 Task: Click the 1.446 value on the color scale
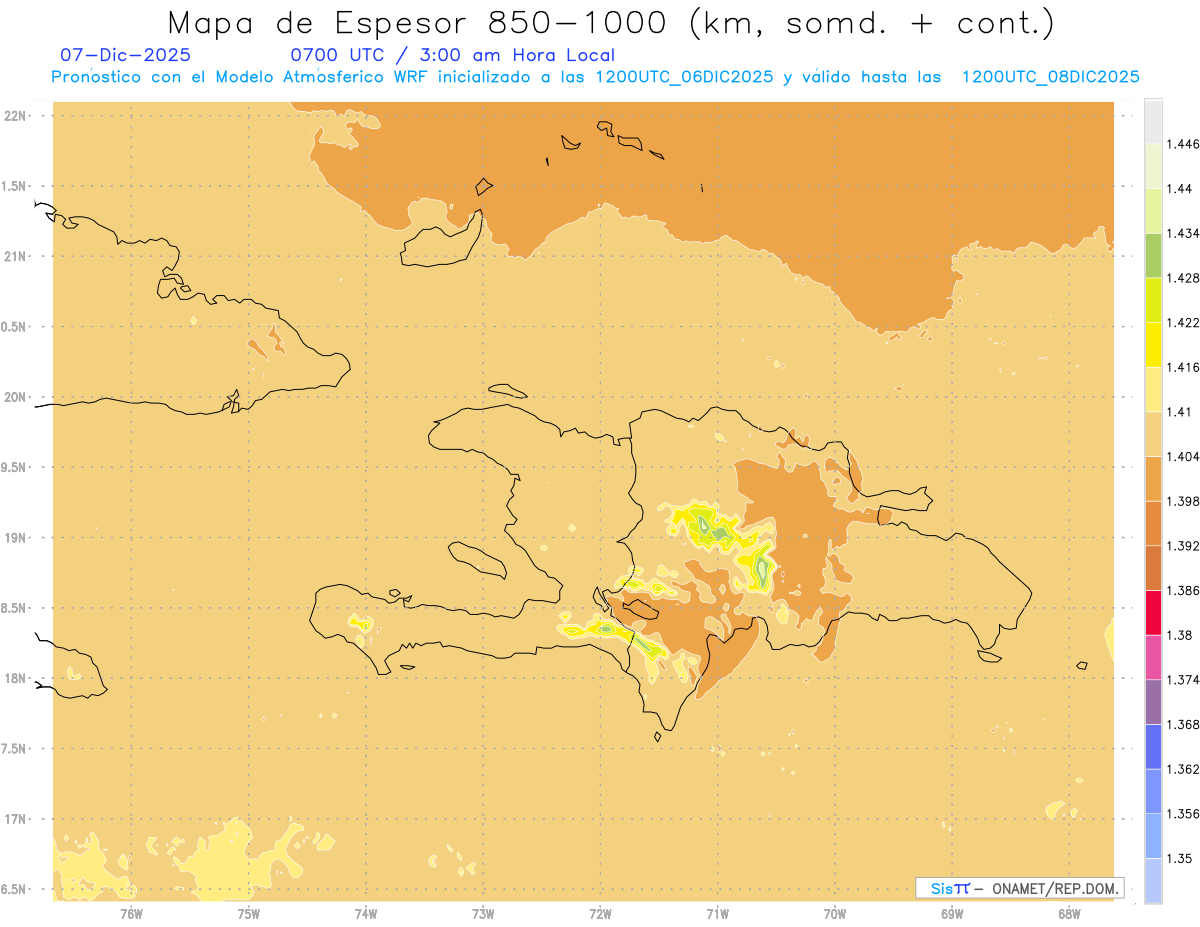pyautogui.click(x=1185, y=144)
